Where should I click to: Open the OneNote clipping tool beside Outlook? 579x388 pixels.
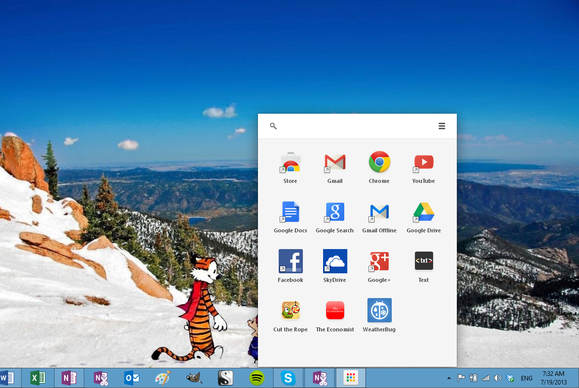(x=101, y=378)
